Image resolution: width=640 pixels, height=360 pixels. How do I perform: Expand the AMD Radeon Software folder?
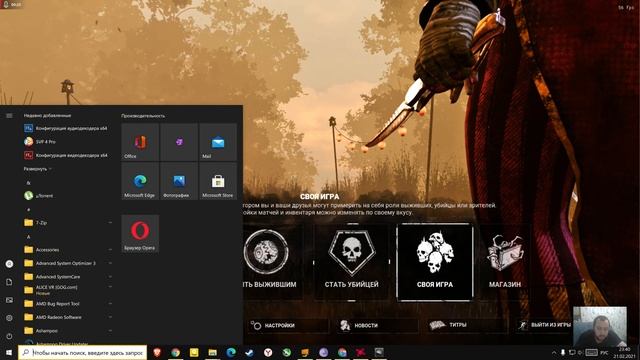click(x=67, y=317)
